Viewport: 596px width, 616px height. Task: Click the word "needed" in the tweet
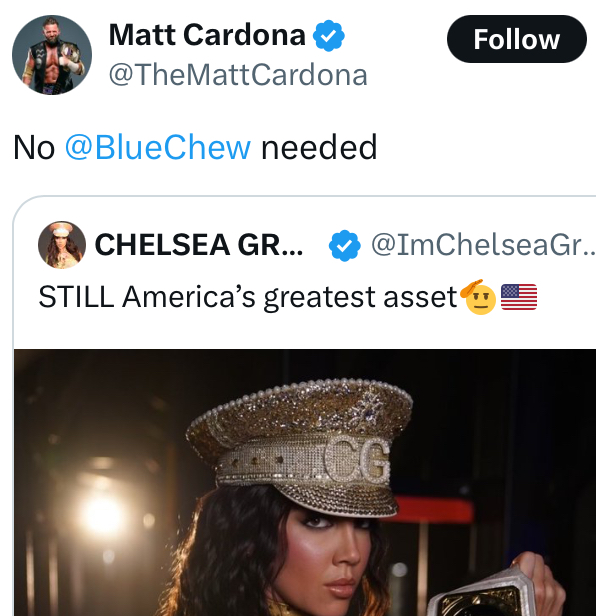(319, 147)
